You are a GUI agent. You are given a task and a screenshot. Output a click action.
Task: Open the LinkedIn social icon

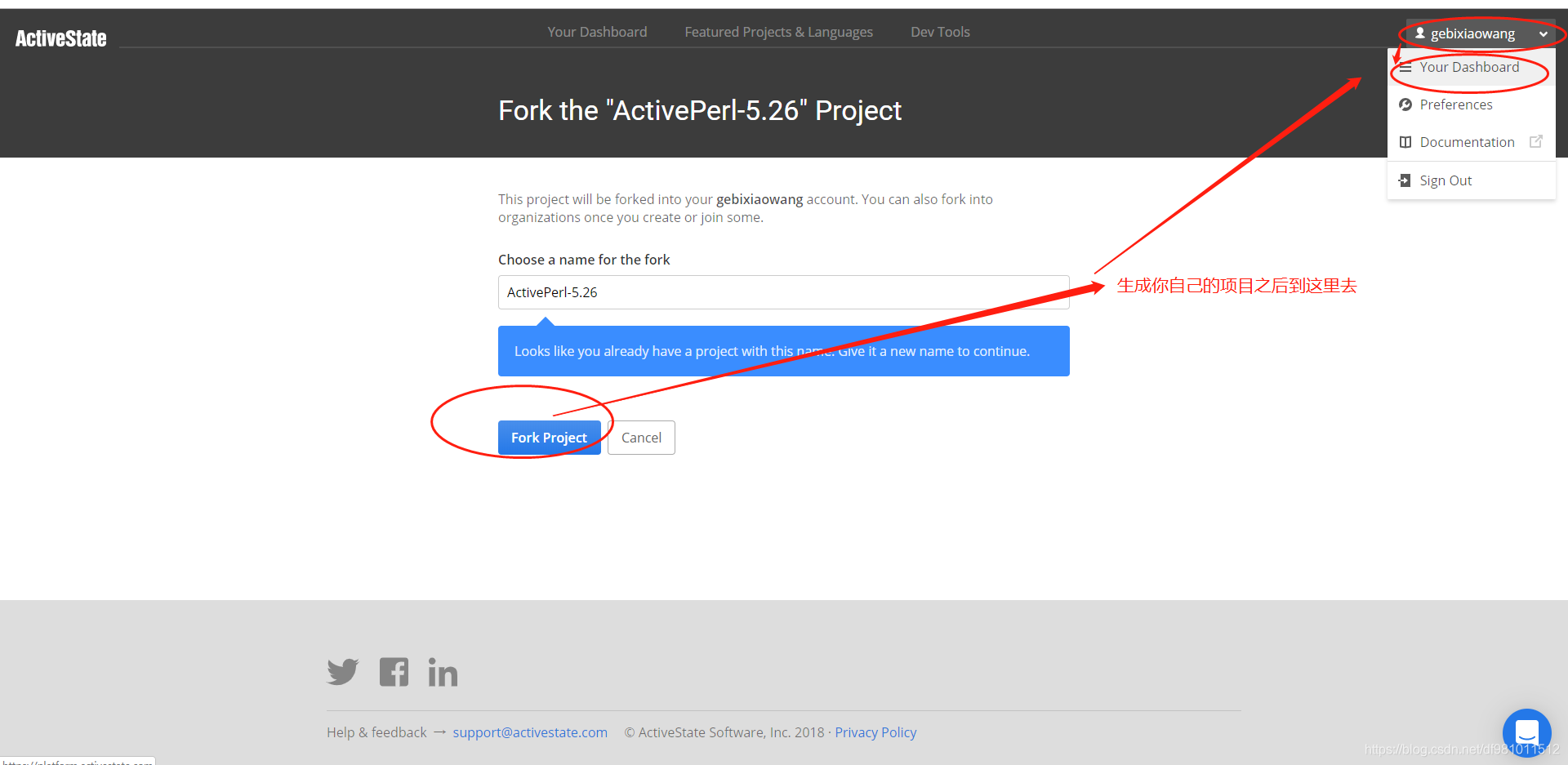click(x=443, y=672)
